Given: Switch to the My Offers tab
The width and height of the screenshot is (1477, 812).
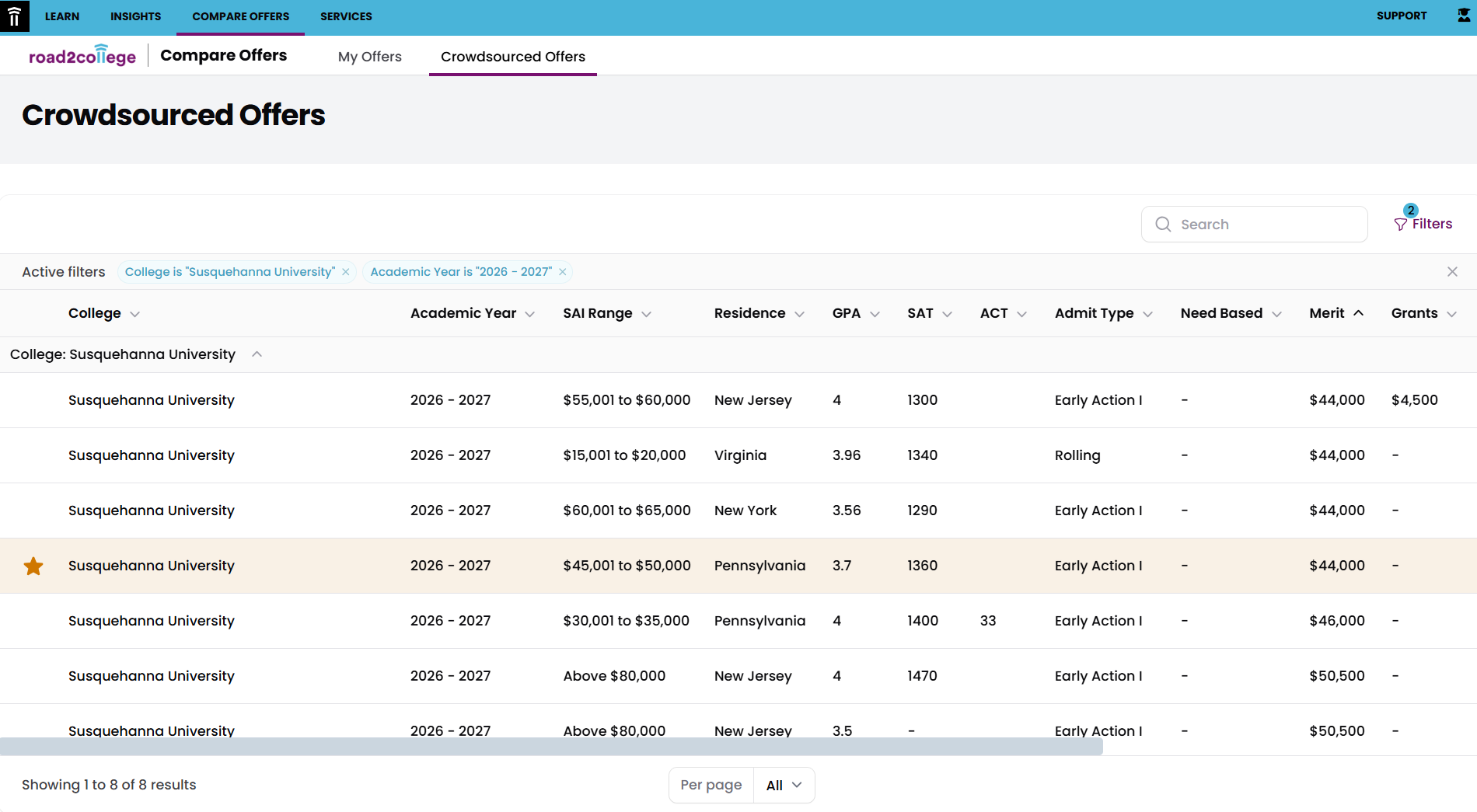Looking at the screenshot, I should tap(369, 56).
